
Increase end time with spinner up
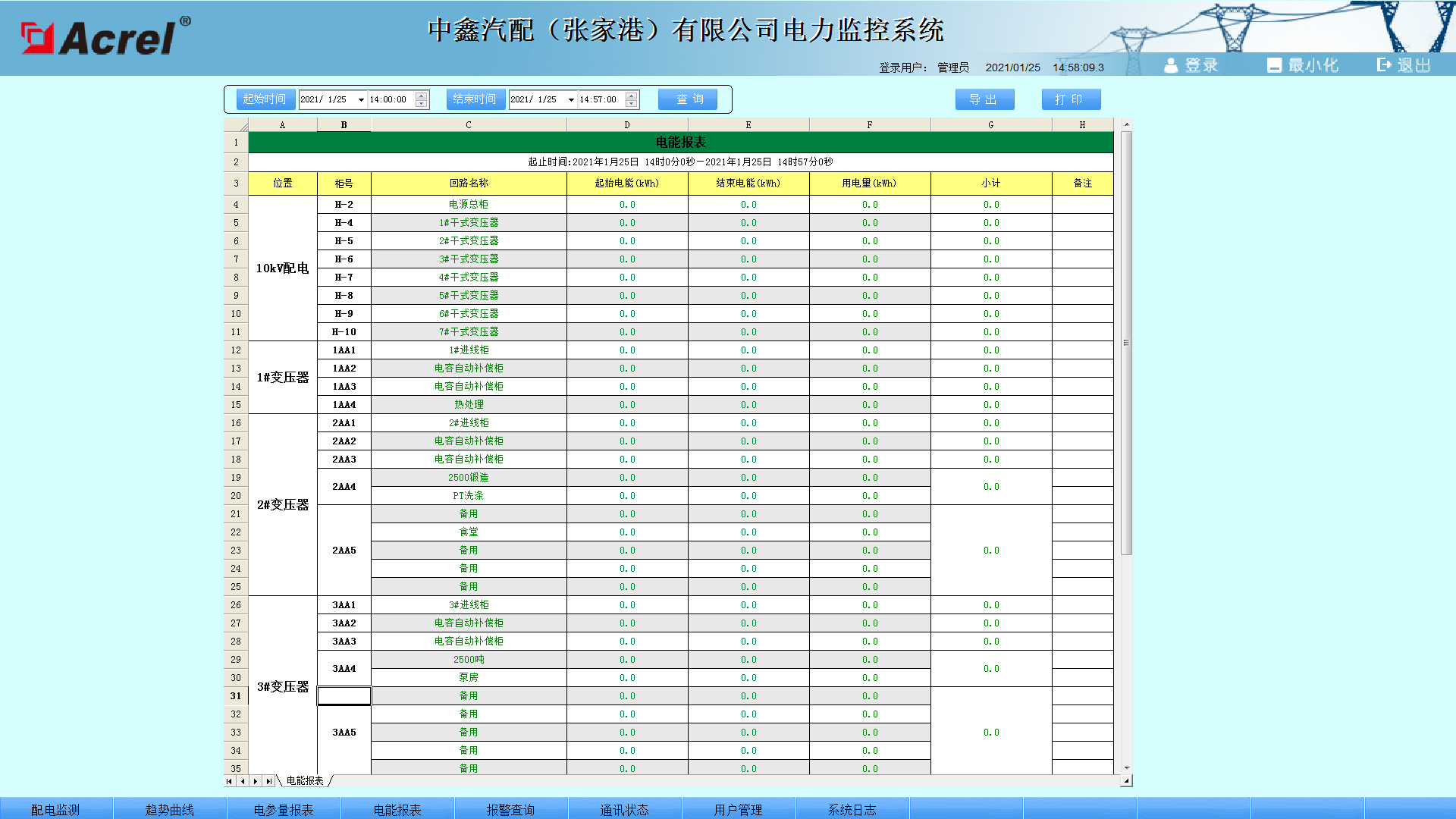(x=632, y=96)
